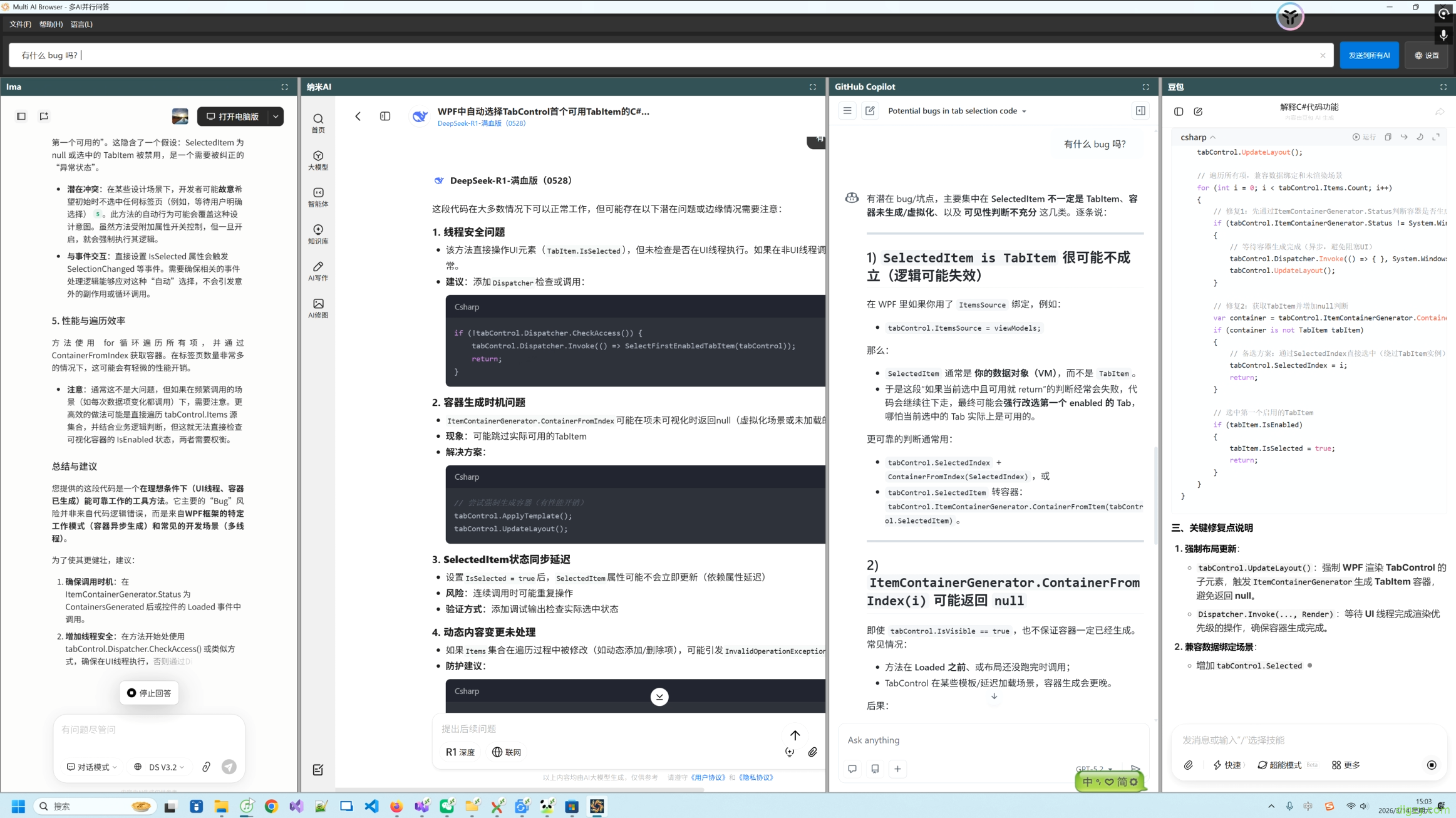Open the conversations list via Copilot's hamburger icon
This screenshot has height=818, width=1456.
coord(847,110)
